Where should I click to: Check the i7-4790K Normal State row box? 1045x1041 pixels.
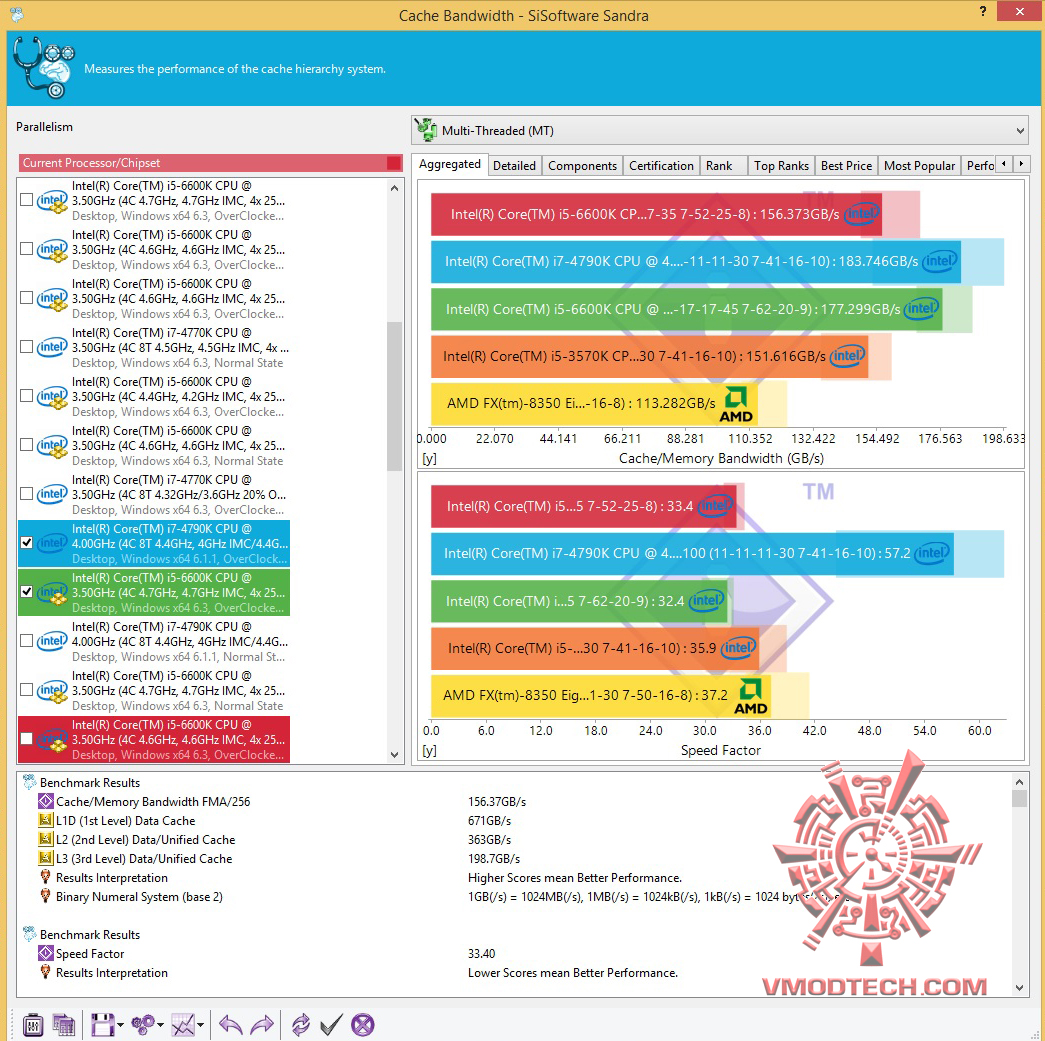point(26,640)
